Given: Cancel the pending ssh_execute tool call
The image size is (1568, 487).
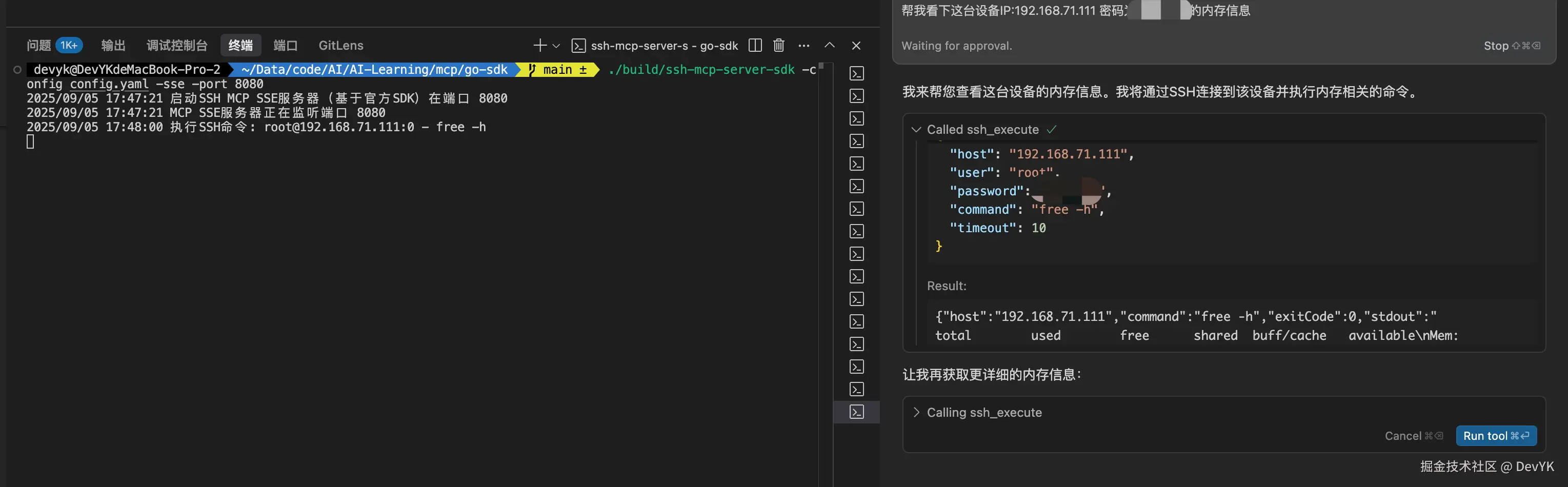Looking at the screenshot, I should coord(1413,436).
